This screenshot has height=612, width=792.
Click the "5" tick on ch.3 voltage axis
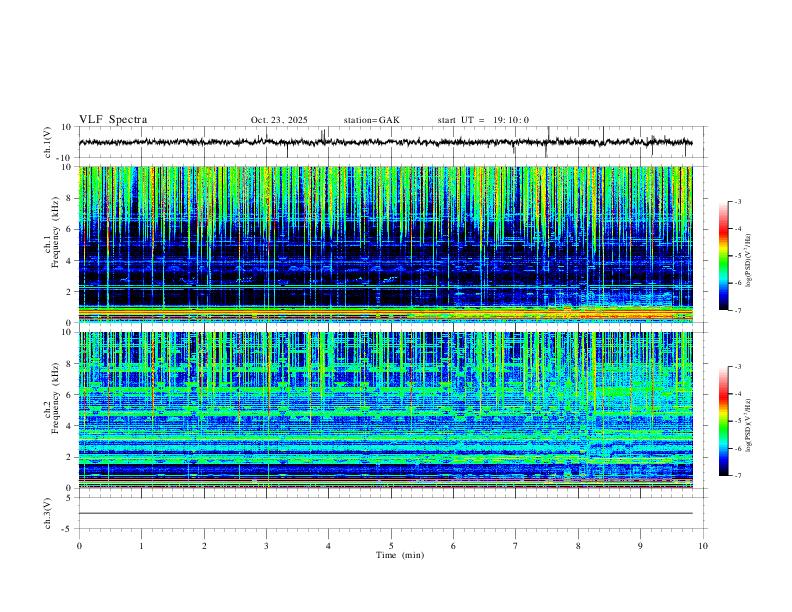[x=70, y=497]
